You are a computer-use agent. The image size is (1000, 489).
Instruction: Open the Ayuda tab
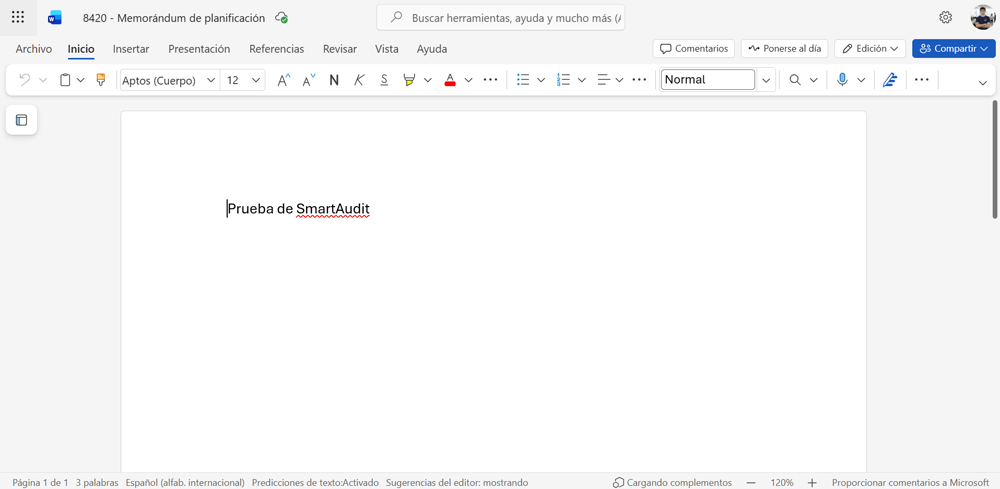pos(432,49)
